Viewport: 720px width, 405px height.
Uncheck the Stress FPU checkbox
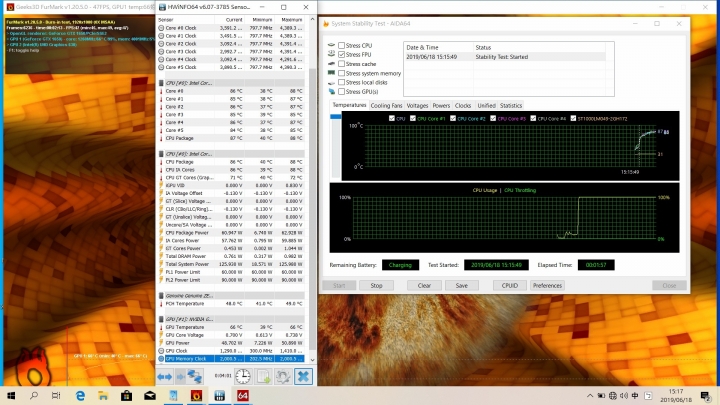pyautogui.click(x=341, y=54)
